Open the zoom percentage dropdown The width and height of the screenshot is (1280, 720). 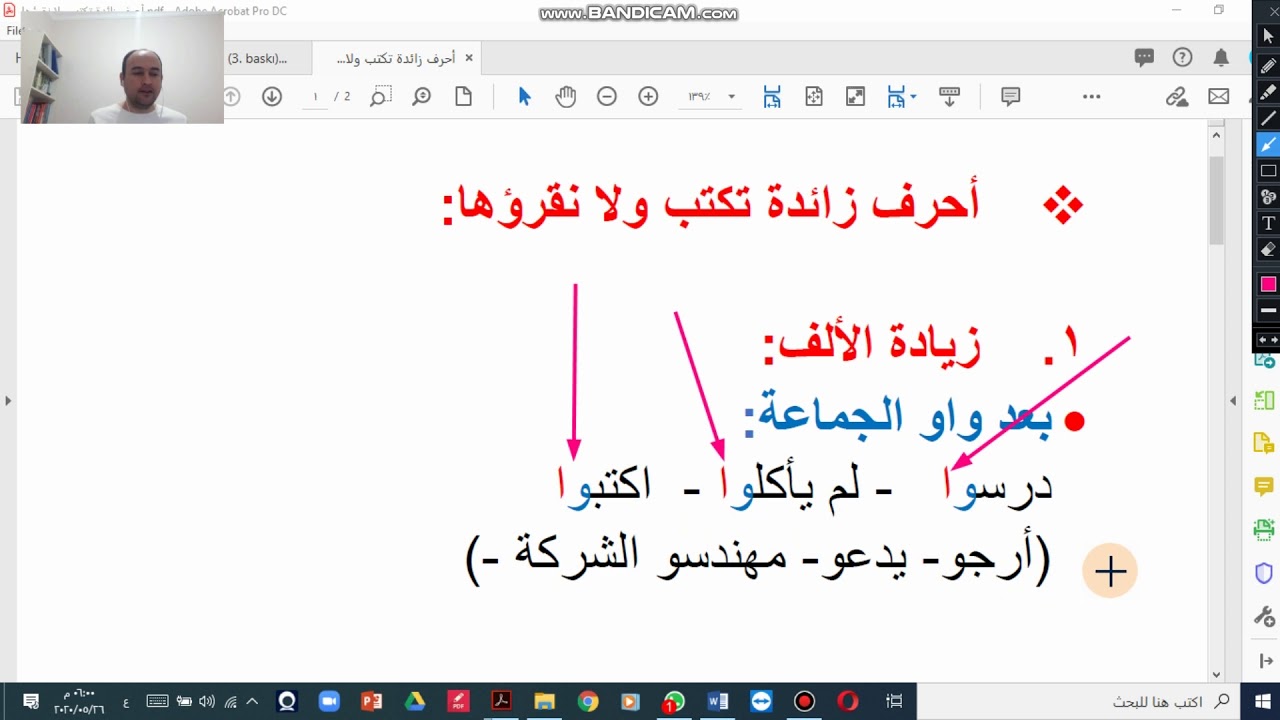coord(731,97)
